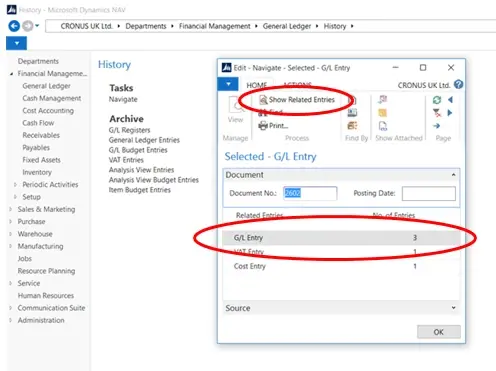Expand the Administration tree node arrow
This screenshot has height=371, width=496.
pos(11,320)
